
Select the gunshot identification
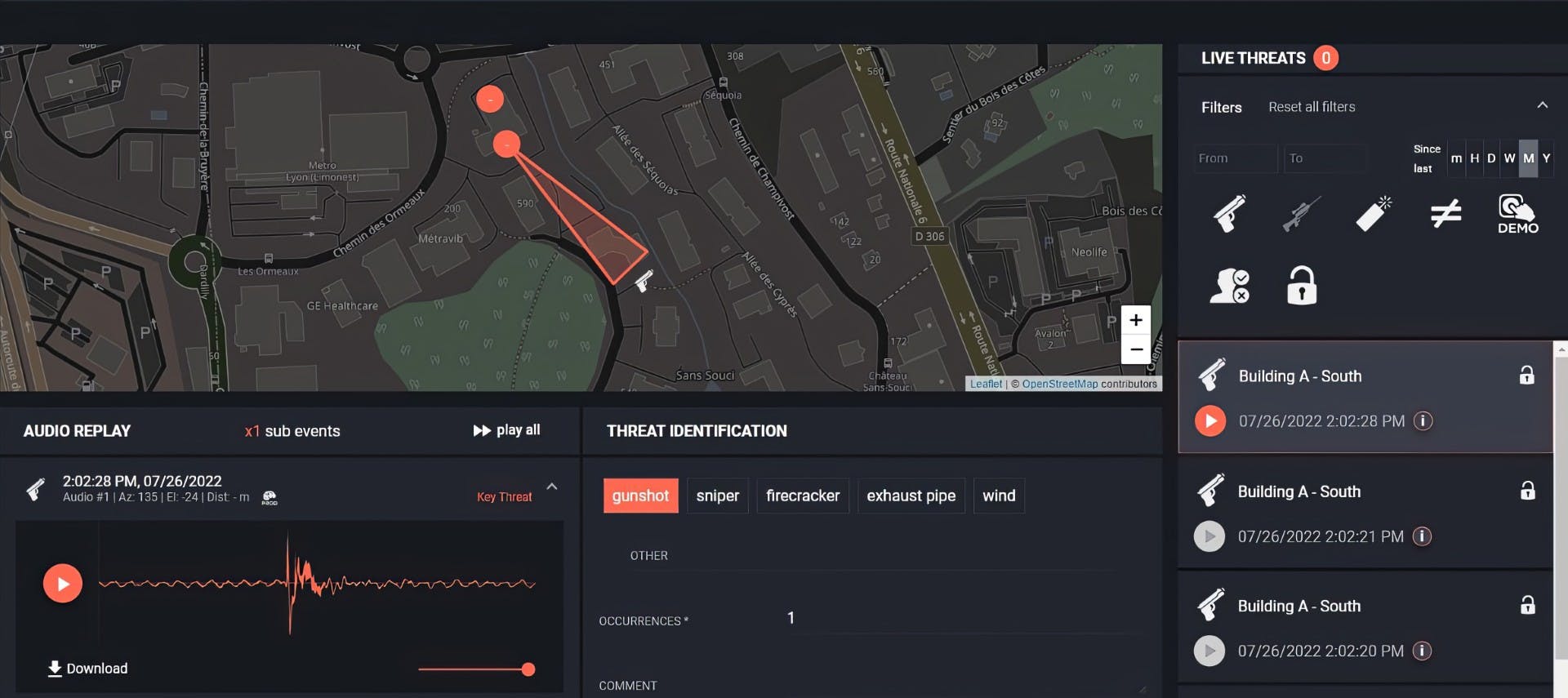[640, 496]
